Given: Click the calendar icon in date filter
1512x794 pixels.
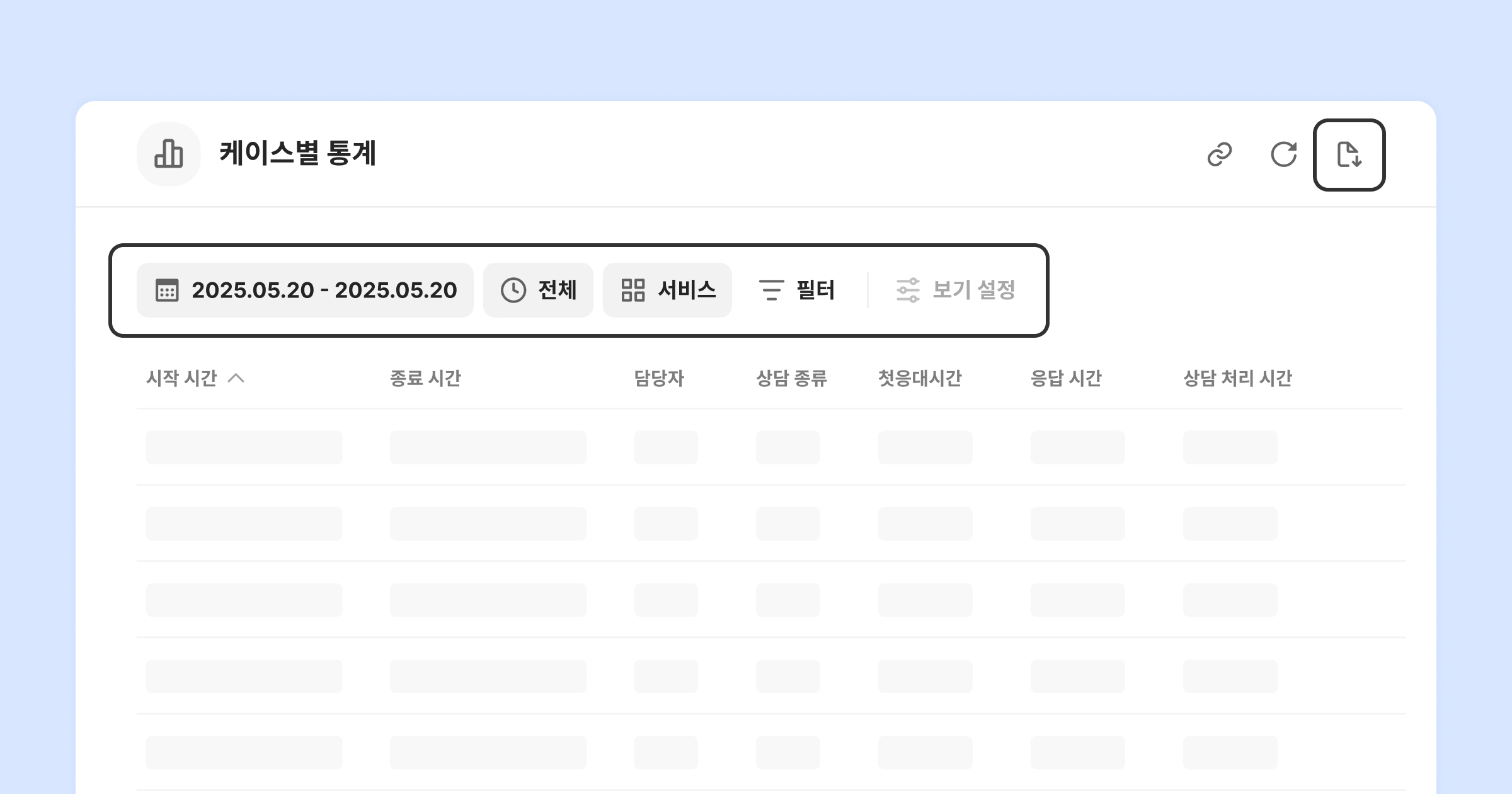Looking at the screenshot, I should point(167,291).
